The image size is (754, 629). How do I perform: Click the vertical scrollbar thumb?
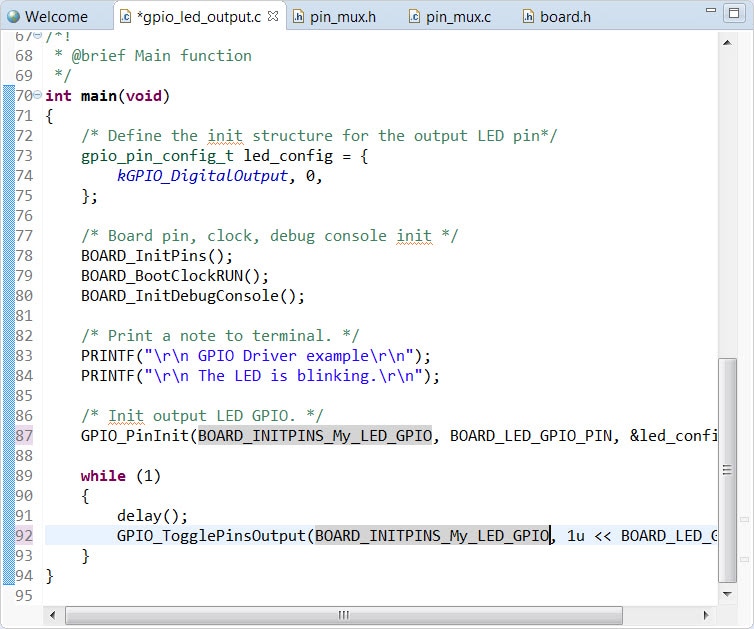(727, 470)
